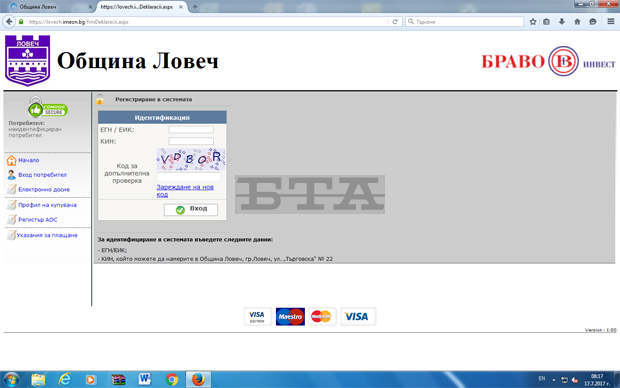Select Вход потребител in sidebar menu
The height and width of the screenshot is (388, 620).
[x=42, y=175]
